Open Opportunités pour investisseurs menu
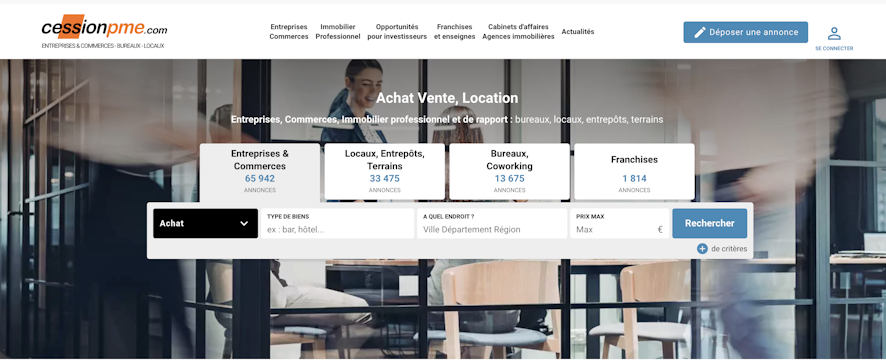 (397, 32)
